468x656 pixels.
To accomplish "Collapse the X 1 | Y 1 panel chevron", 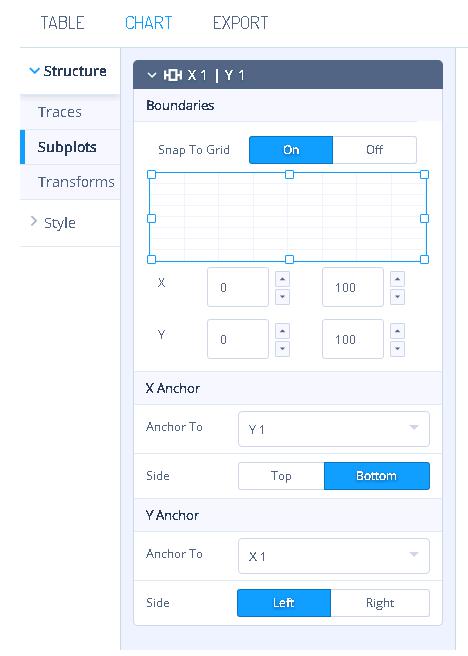I will [x=152, y=75].
